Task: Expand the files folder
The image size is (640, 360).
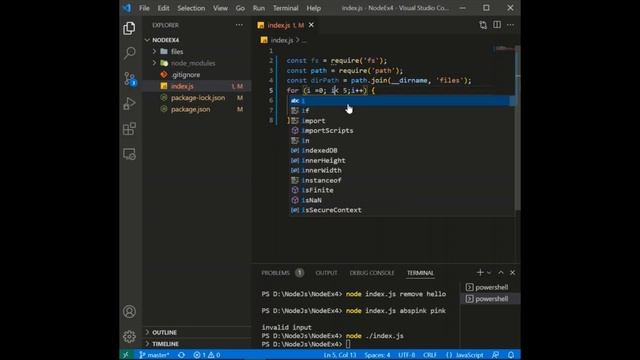Action: pos(198,51)
